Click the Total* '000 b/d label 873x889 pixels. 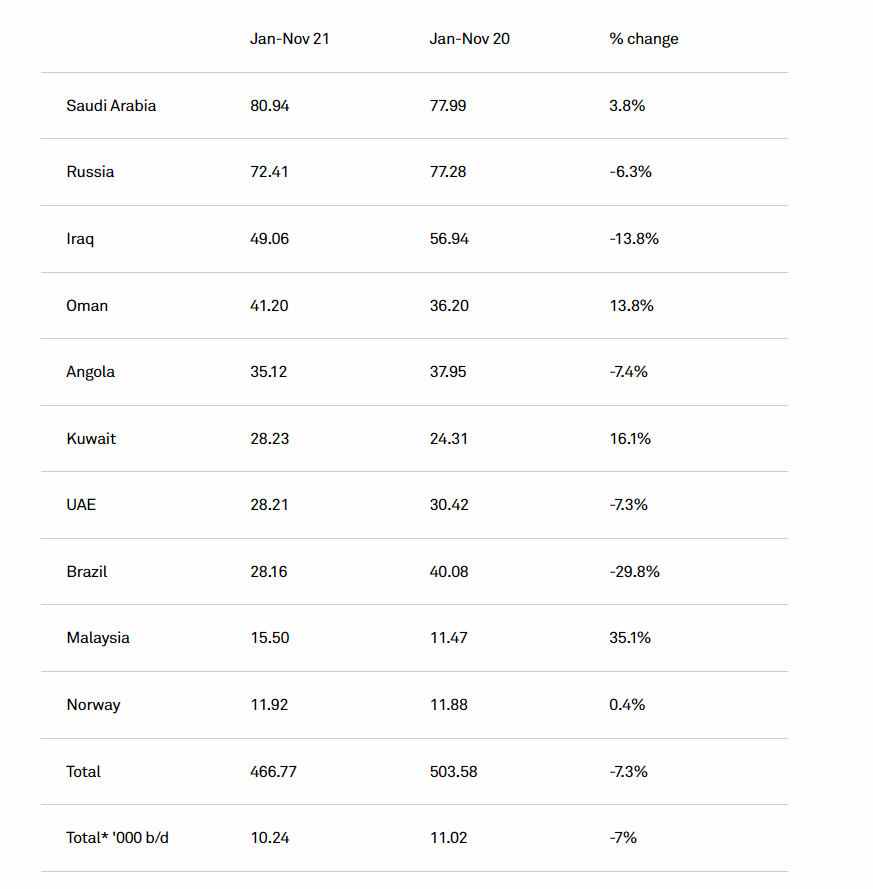pos(117,838)
